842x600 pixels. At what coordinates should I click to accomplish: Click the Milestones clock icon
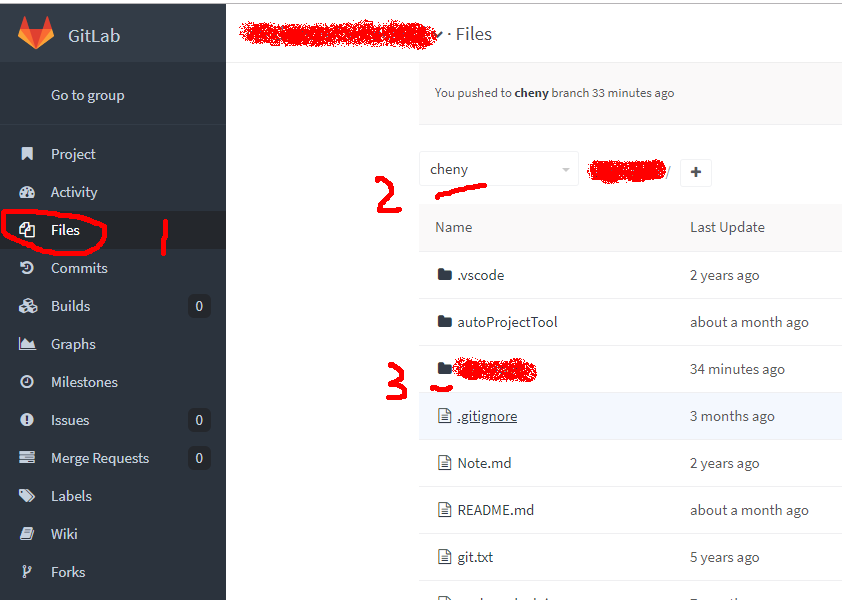pyautogui.click(x=27, y=382)
